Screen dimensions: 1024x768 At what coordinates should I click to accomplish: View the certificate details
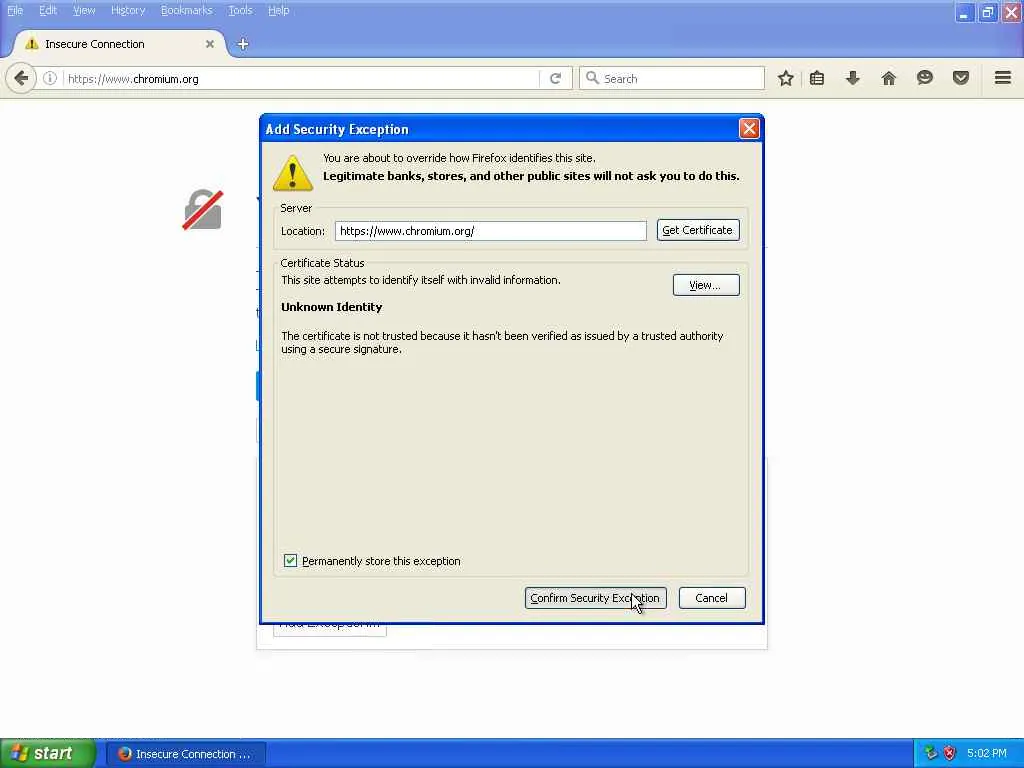706,285
